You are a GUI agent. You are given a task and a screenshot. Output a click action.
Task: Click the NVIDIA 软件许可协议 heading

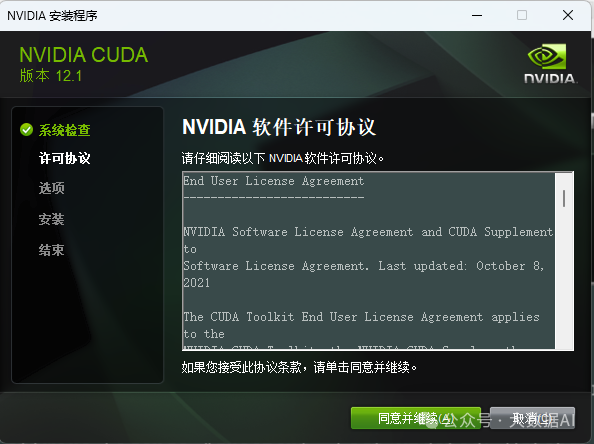pyautogui.click(x=279, y=127)
